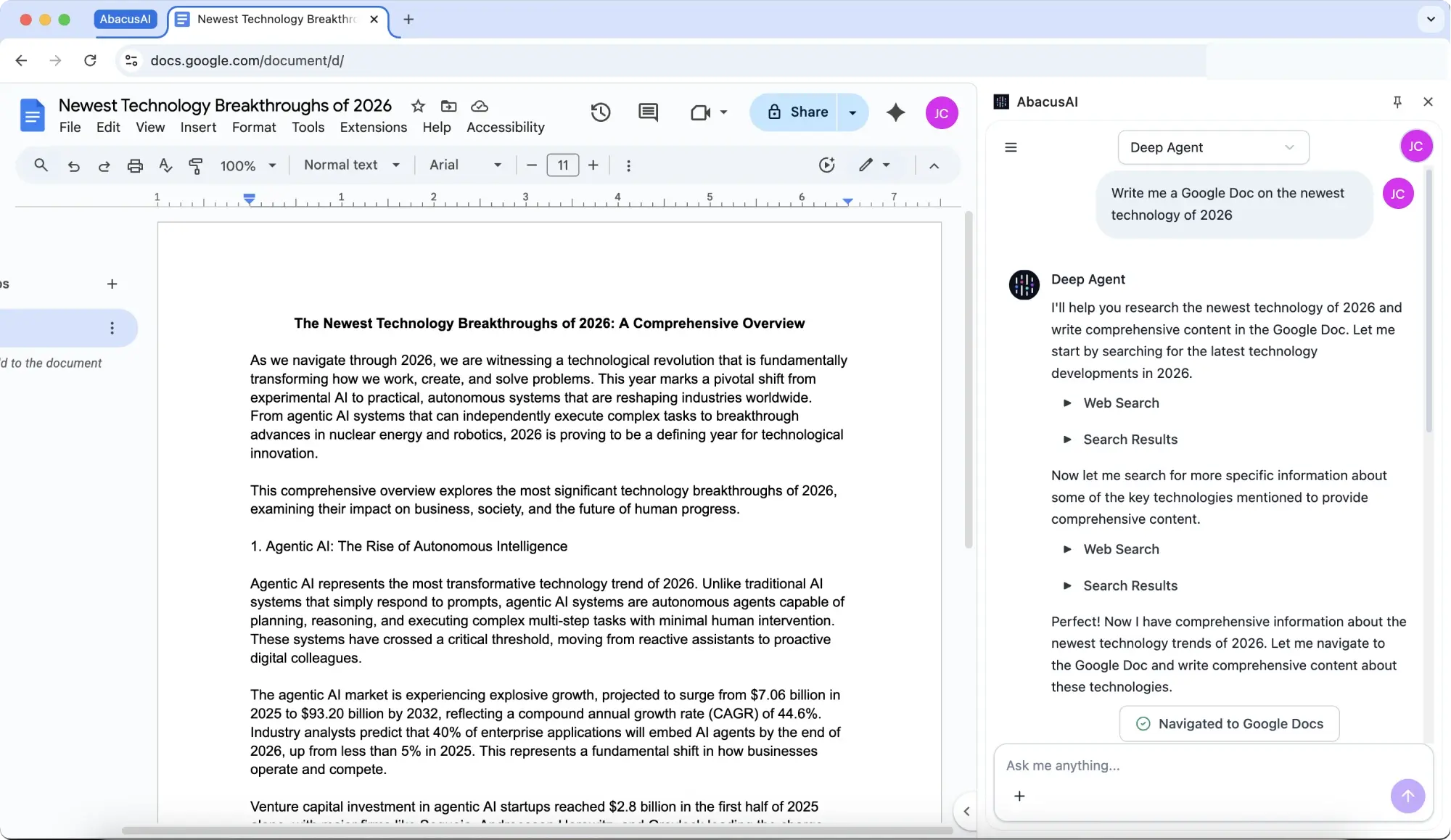Open the comments panel icon

(x=647, y=112)
